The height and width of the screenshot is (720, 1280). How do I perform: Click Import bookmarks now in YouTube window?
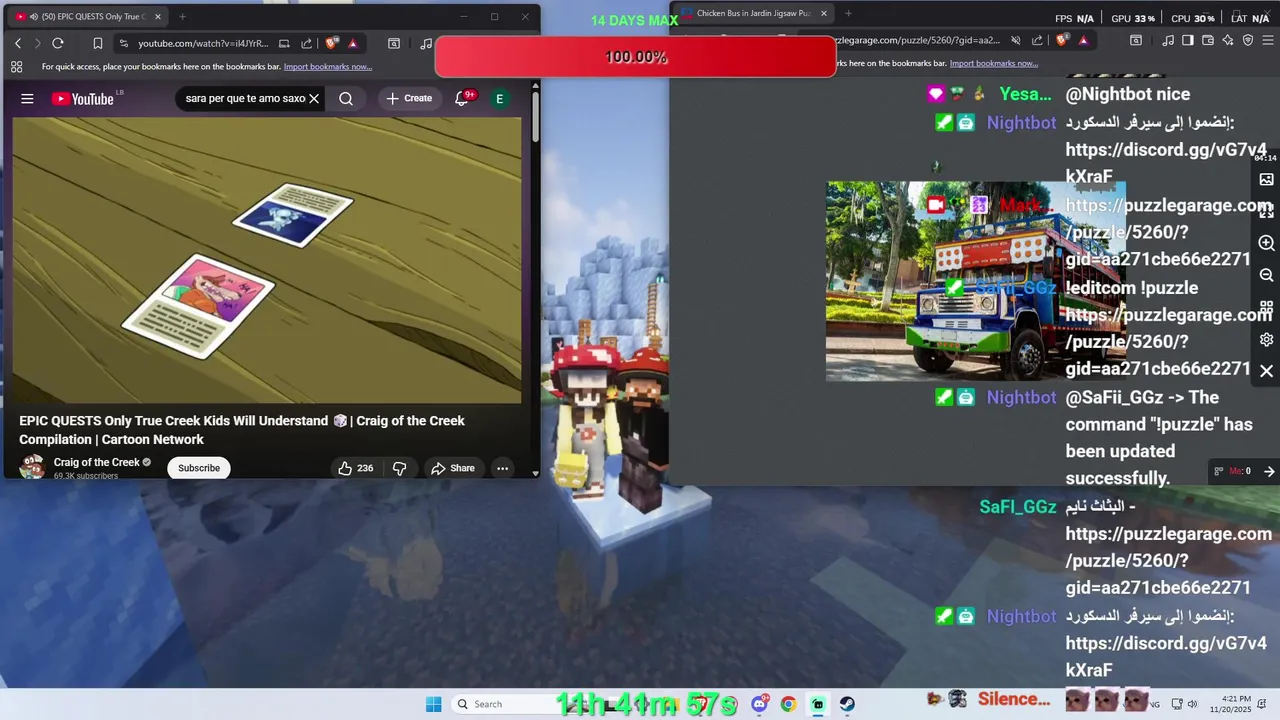328,67
